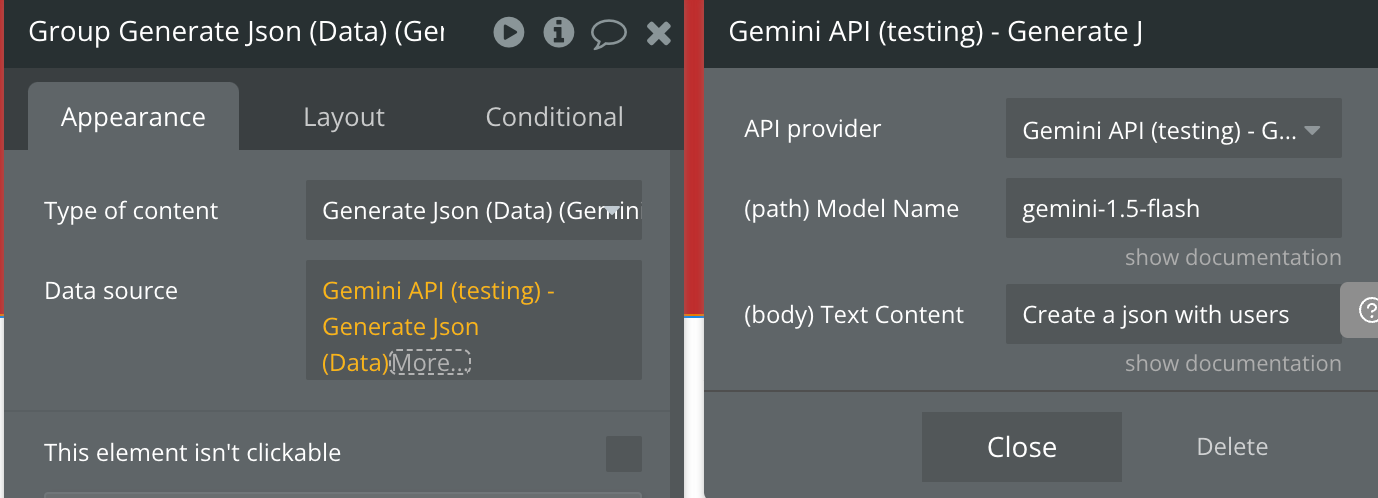Switch to the Appearance tab
This screenshot has height=498, width=1378.
click(133, 117)
